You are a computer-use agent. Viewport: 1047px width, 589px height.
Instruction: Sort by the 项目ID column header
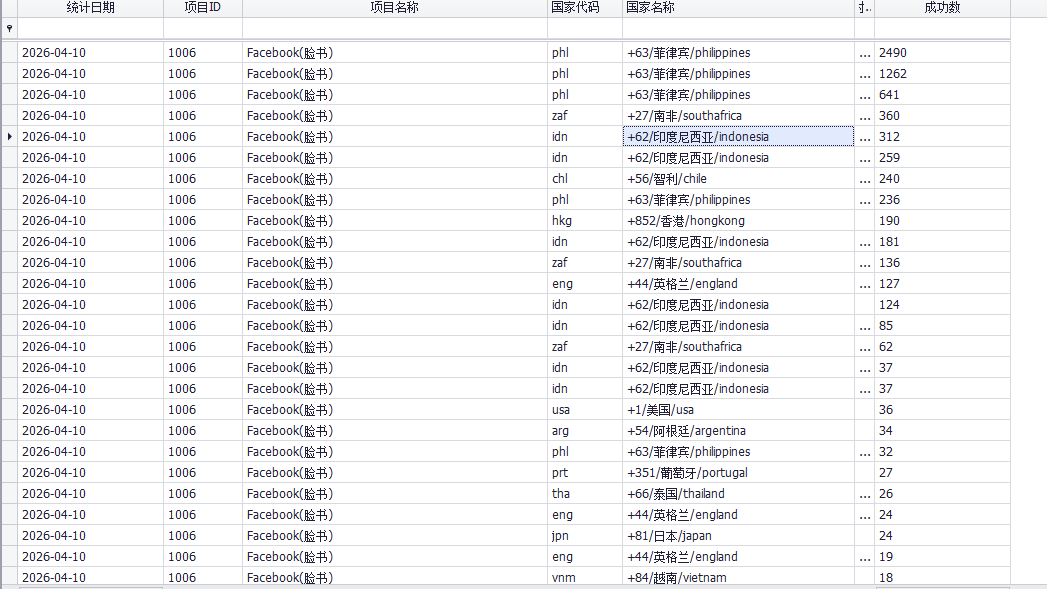pyautogui.click(x=203, y=7)
